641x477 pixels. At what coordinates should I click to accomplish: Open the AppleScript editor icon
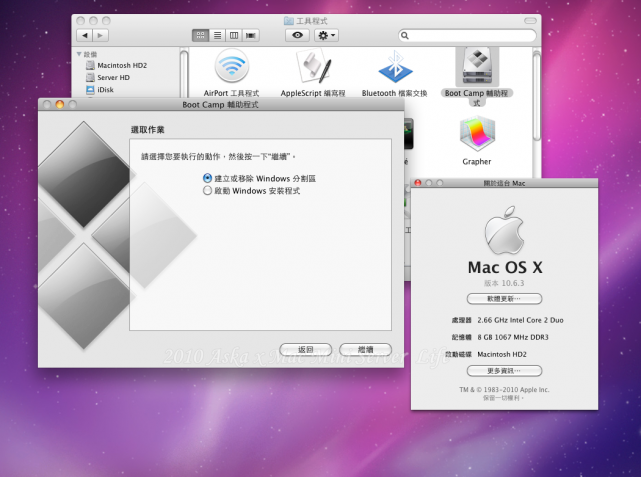pyautogui.click(x=313, y=65)
